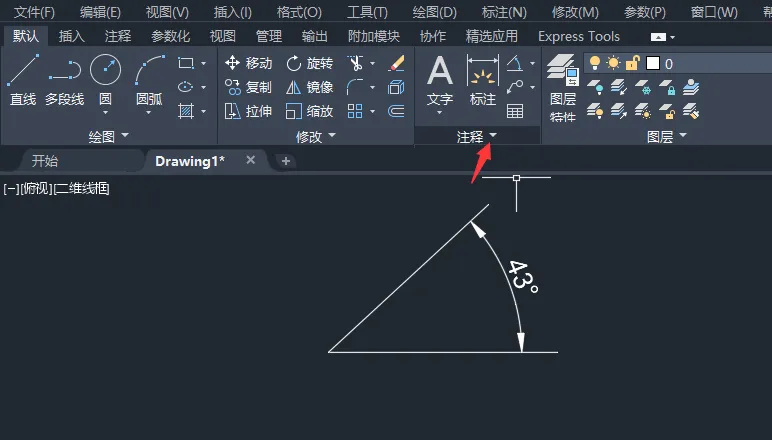Open the Text tool dropdown arrow
The height and width of the screenshot is (440, 772).
pyautogui.click(x=440, y=113)
